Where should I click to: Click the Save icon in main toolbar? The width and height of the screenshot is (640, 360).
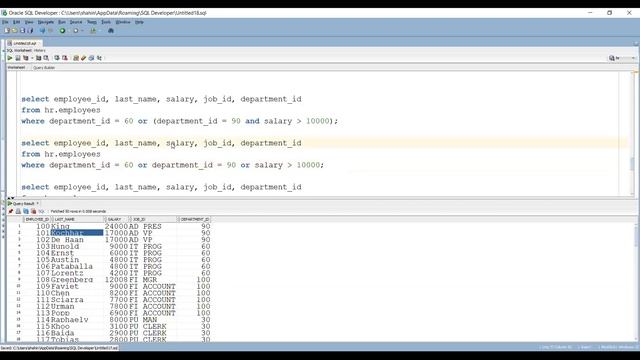point(22,31)
